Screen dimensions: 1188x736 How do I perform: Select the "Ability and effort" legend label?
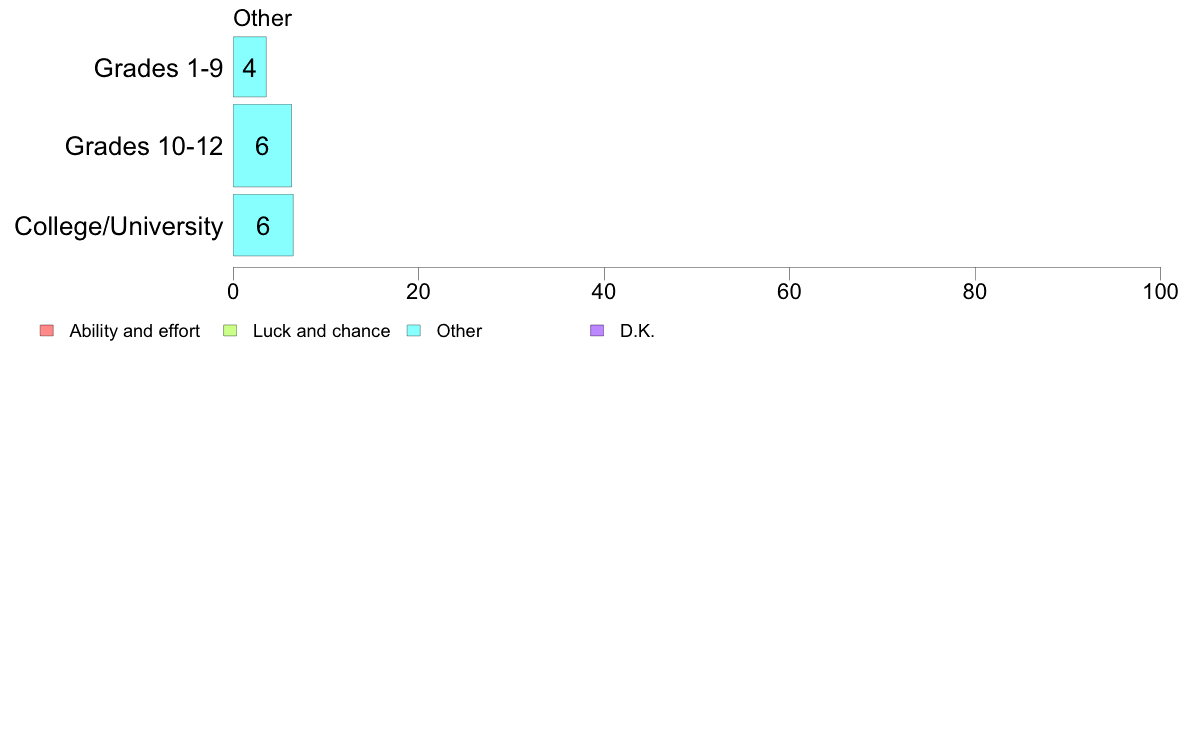(x=134, y=331)
